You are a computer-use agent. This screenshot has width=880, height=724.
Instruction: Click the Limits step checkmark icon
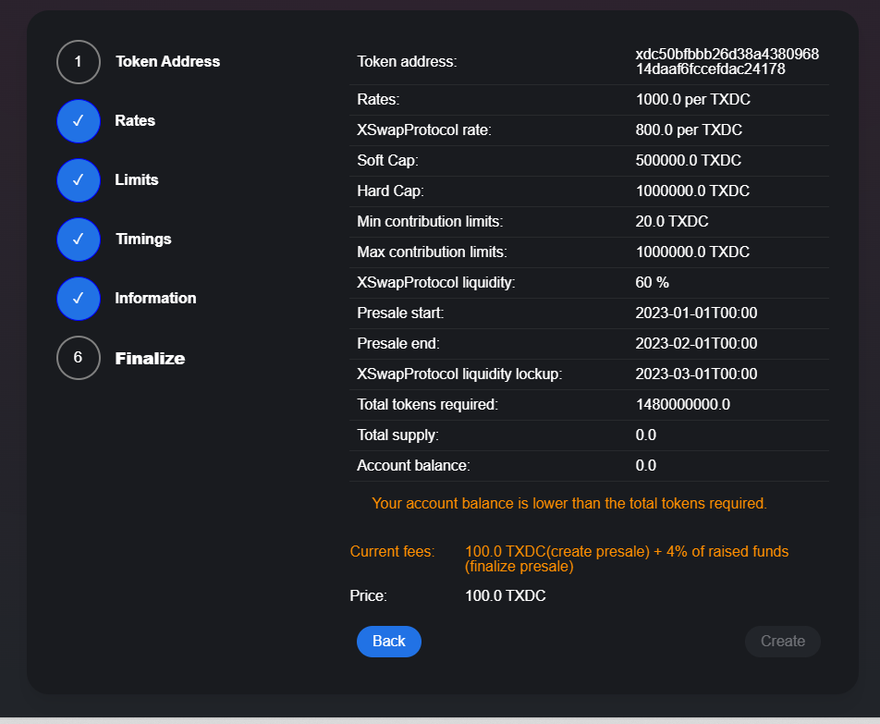click(x=78, y=180)
